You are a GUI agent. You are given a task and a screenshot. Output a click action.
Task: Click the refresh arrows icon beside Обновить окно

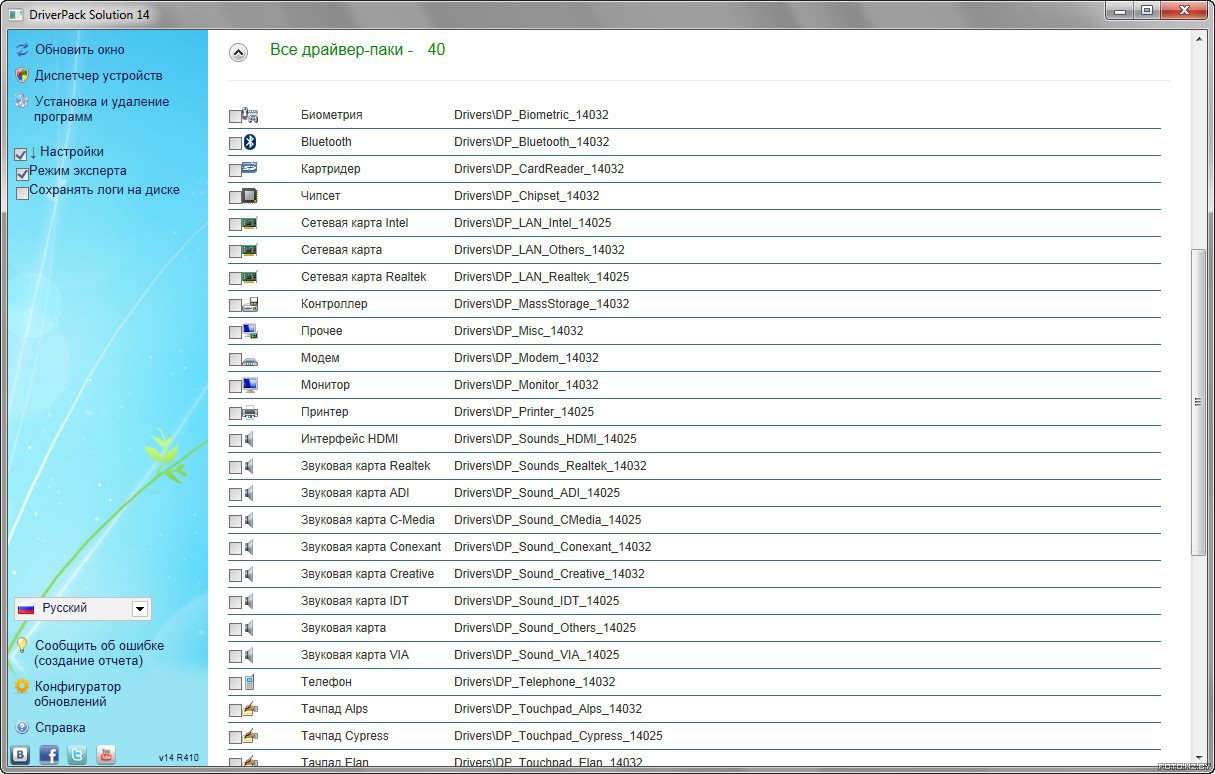click(x=22, y=49)
